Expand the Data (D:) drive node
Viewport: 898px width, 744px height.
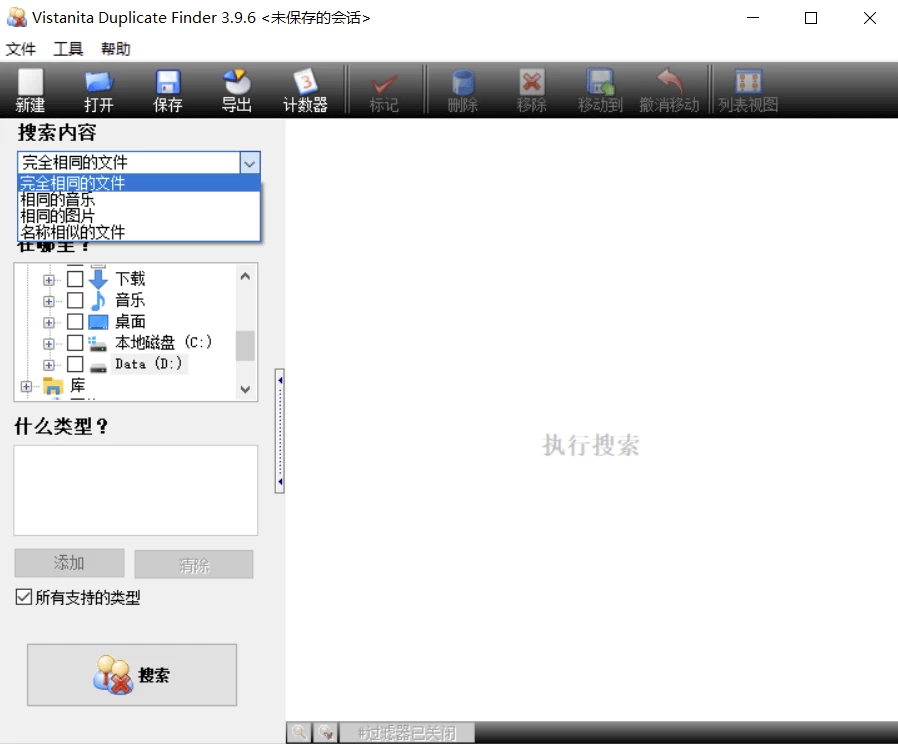49,365
